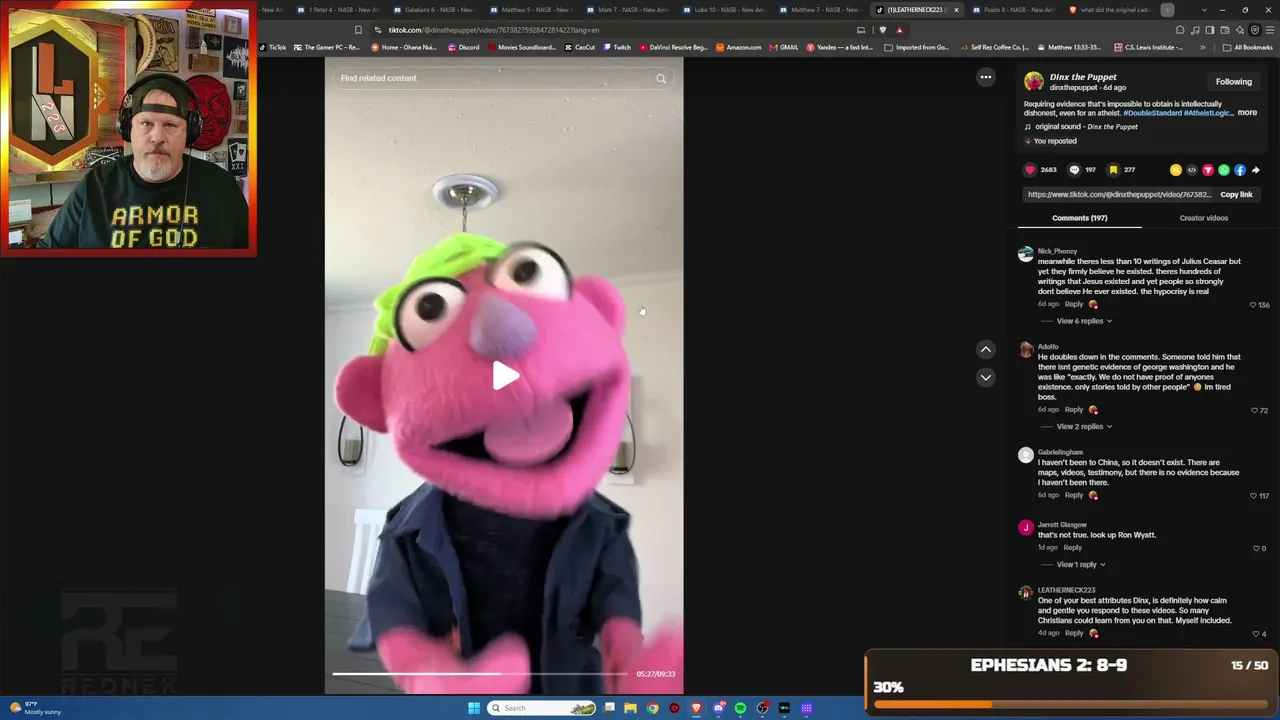Click the Copy link button

click(x=1236, y=194)
